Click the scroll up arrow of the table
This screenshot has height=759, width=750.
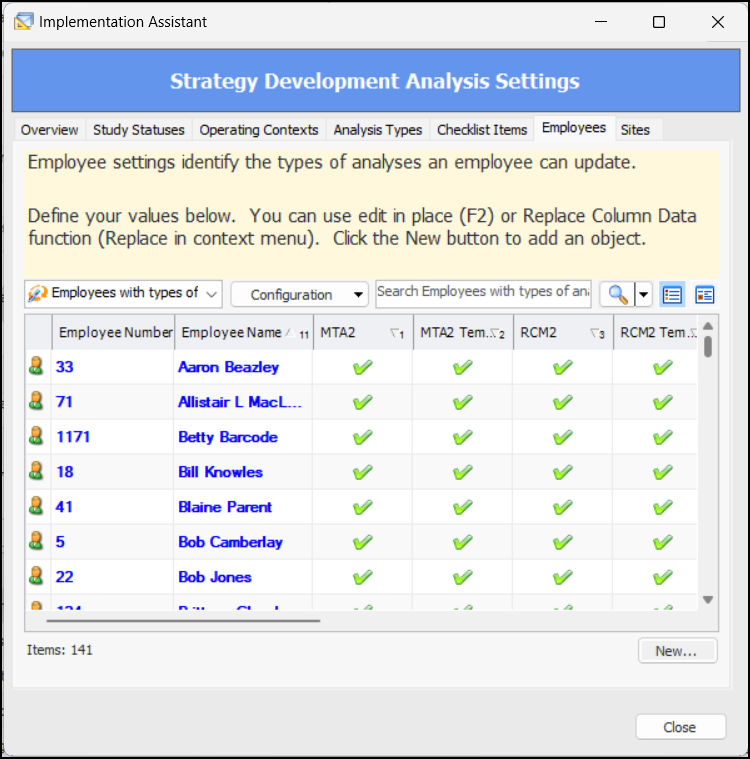pyautogui.click(x=708, y=326)
